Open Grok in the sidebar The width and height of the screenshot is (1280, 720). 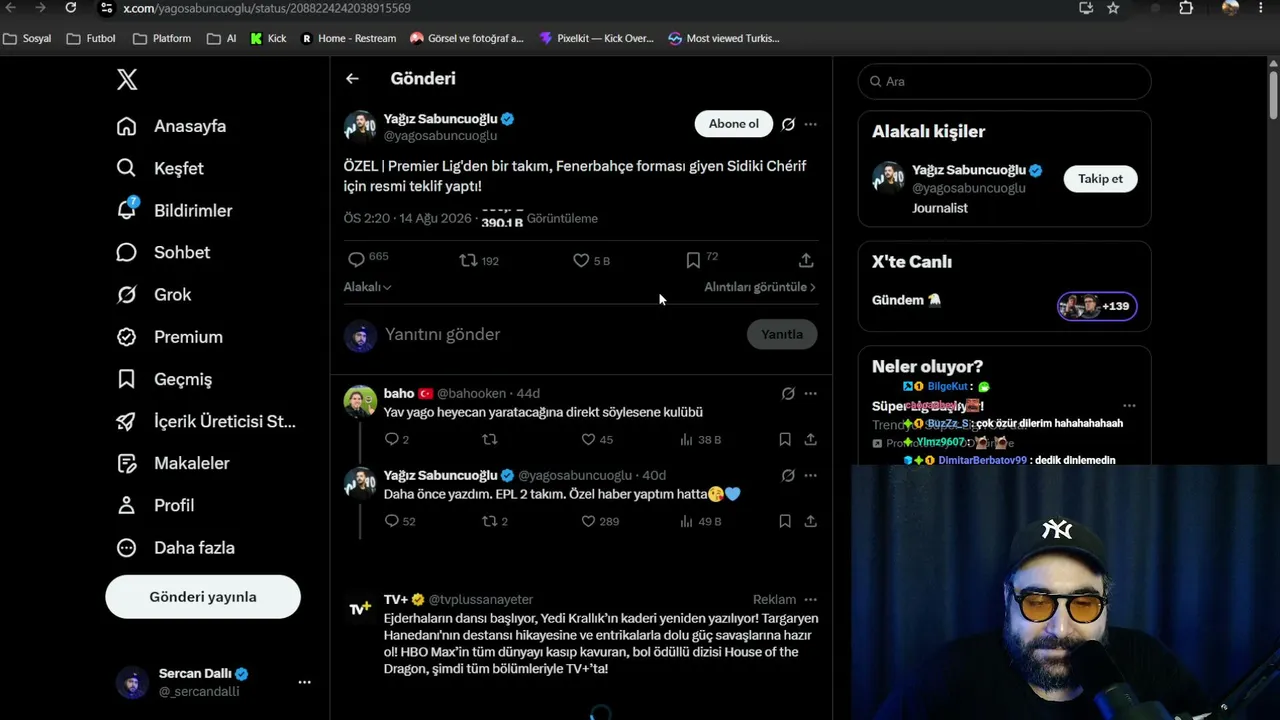click(x=154, y=294)
